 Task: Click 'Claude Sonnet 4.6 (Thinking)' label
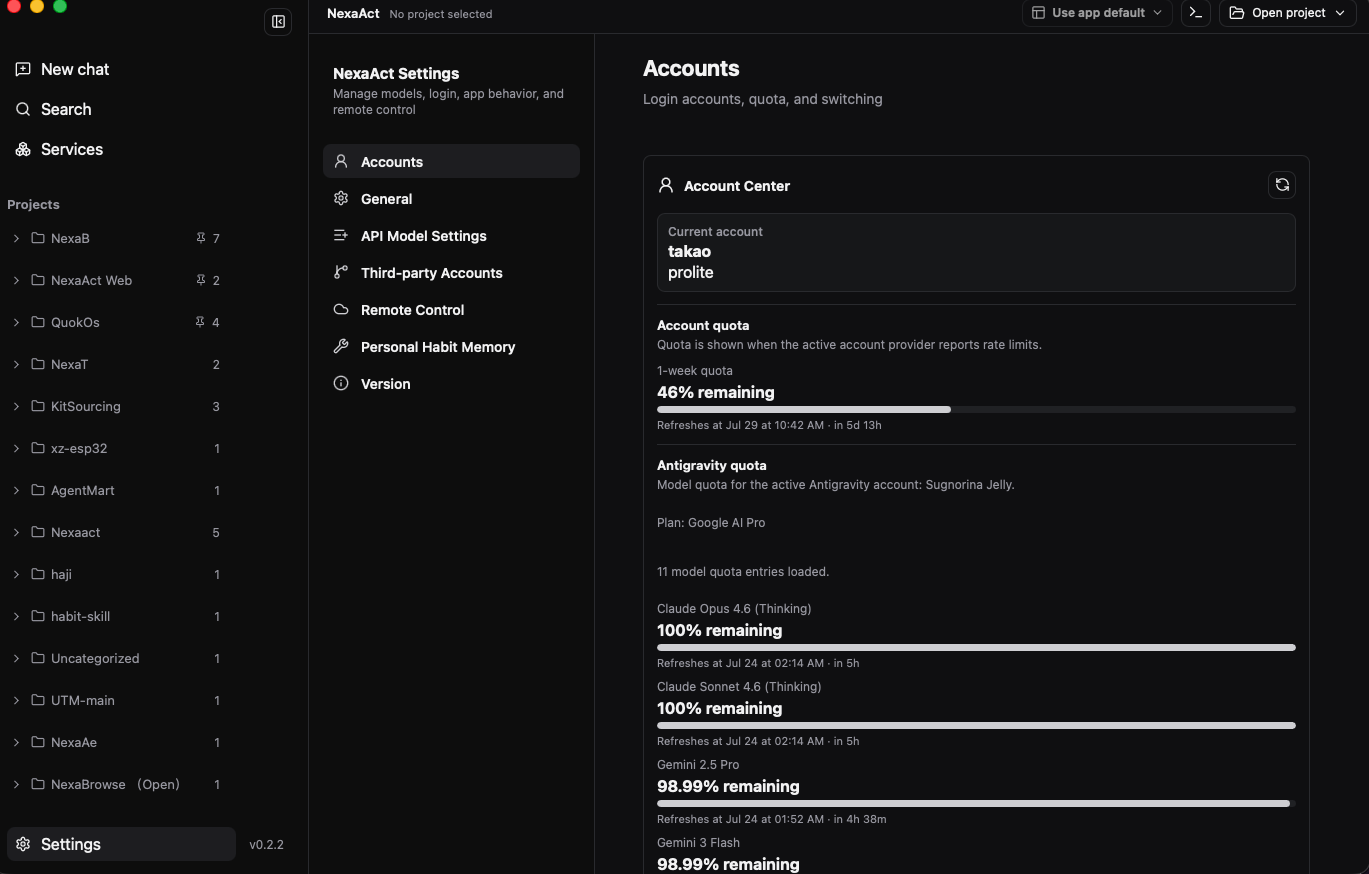[739, 686]
